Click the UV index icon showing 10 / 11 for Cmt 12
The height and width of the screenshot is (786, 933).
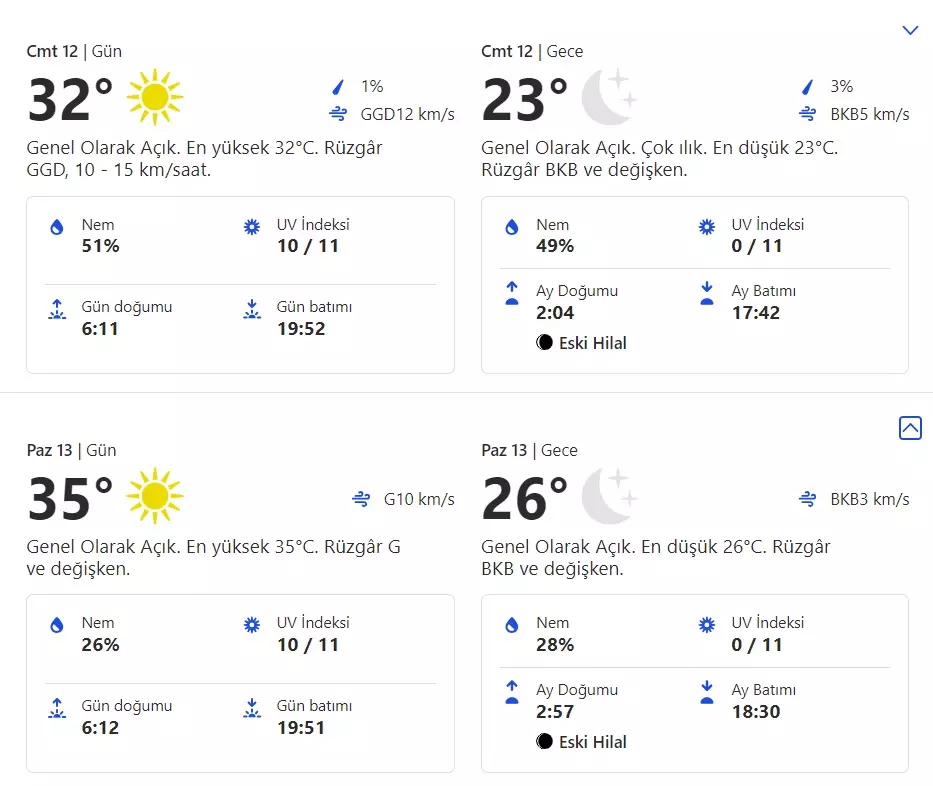(x=252, y=227)
